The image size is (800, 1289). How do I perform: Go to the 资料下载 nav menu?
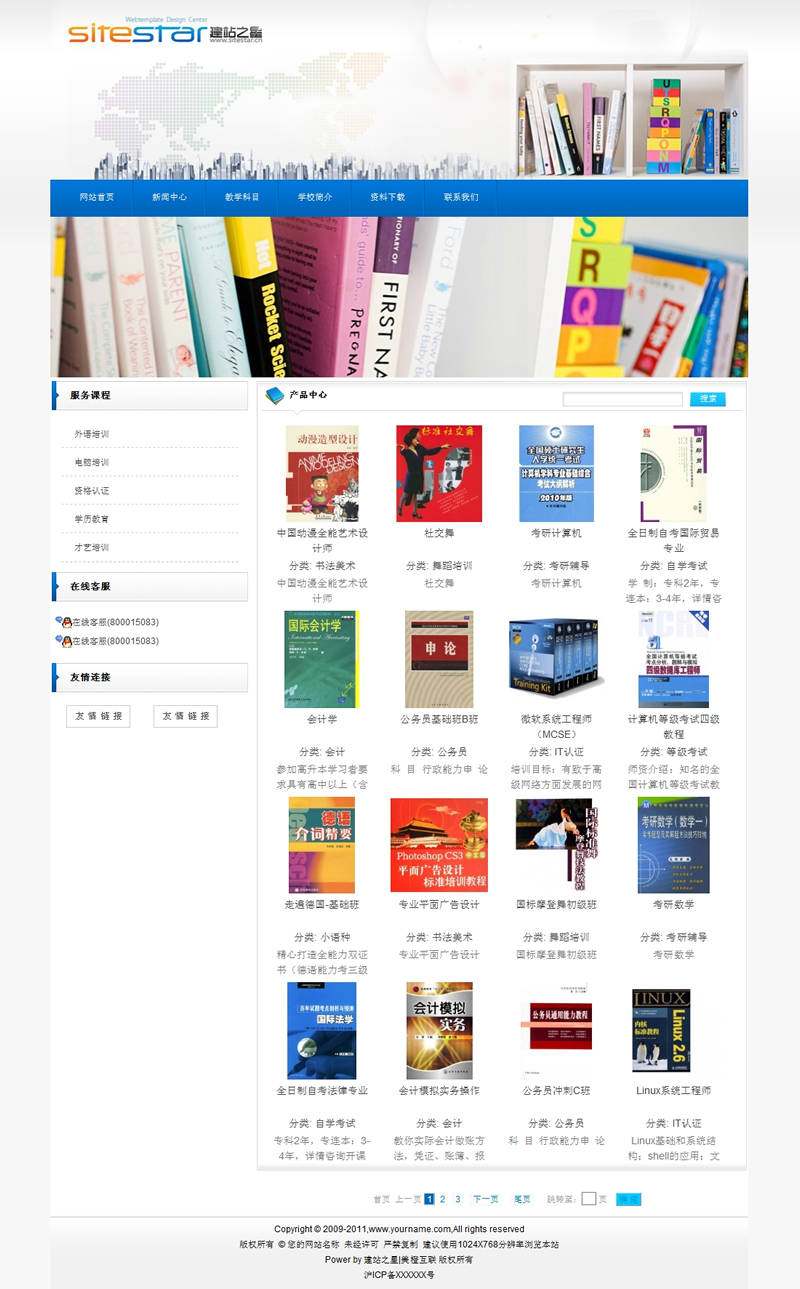click(387, 197)
